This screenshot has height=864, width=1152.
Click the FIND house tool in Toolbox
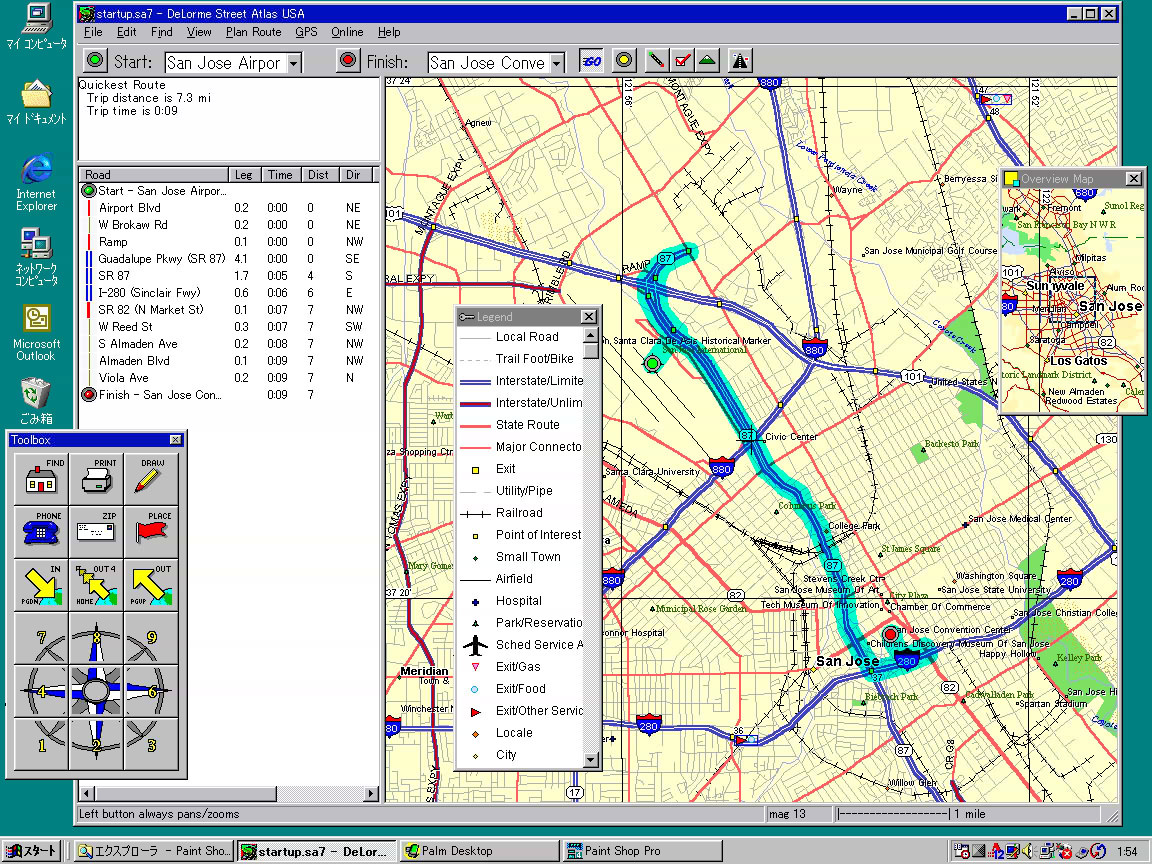click(x=41, y=479)
